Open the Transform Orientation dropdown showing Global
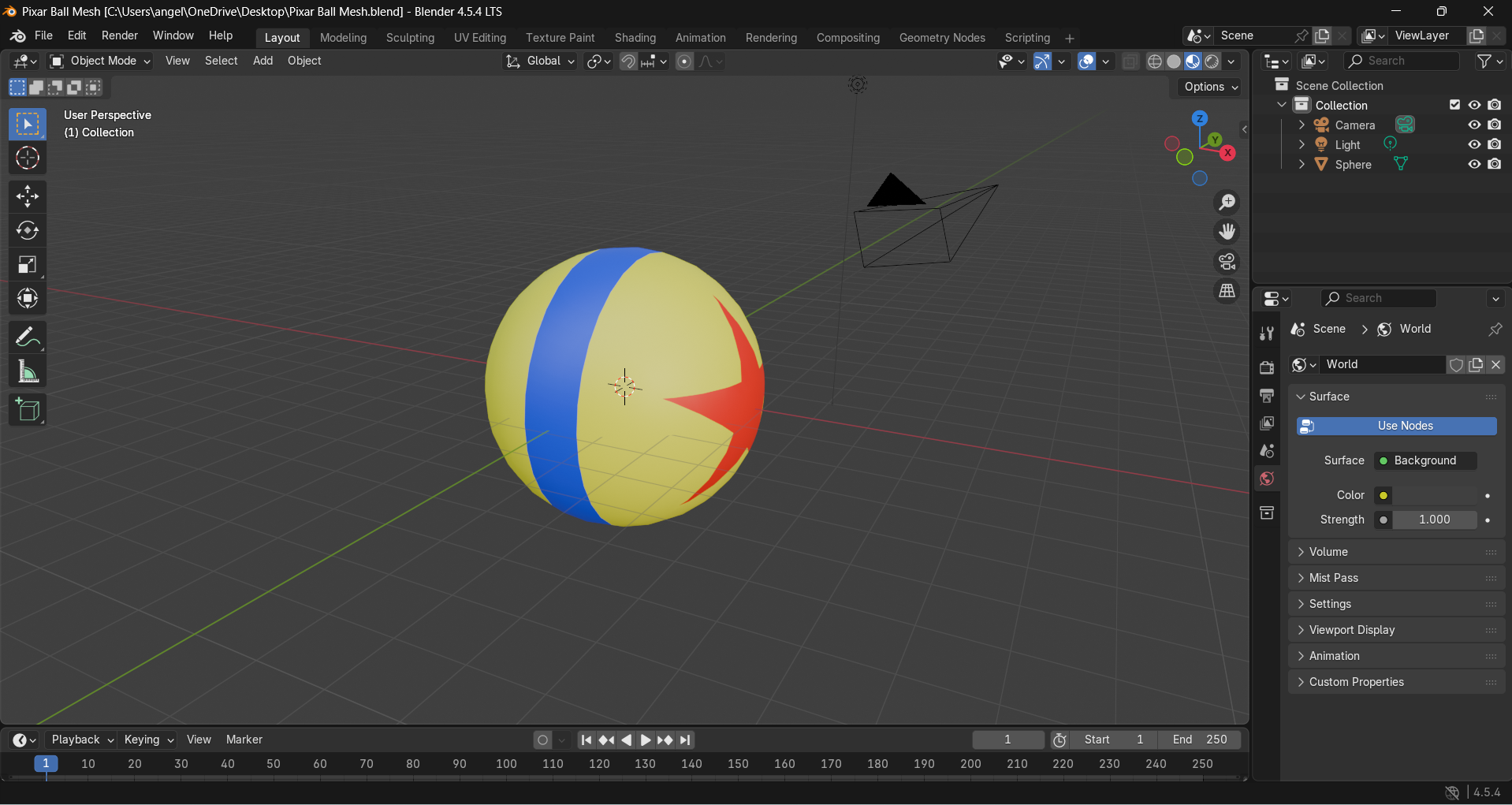Viewport: 1512px width, 805px height. (x=539, y=61)
